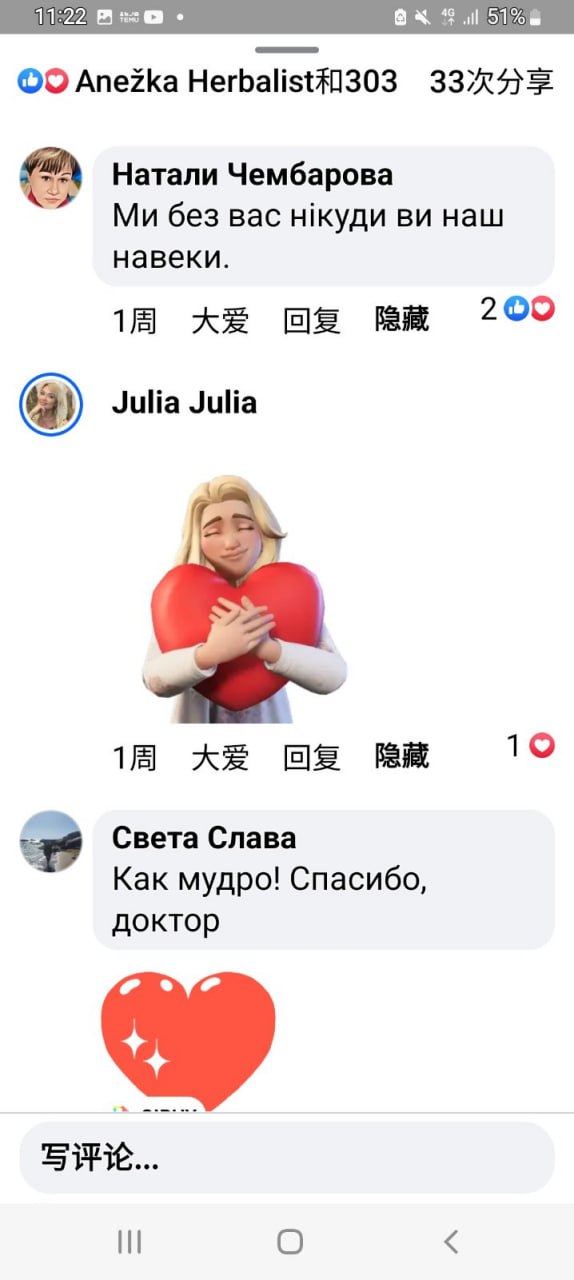This screenshot has height=1280, width=574.
Task: Open the 33次分享 shares list
Action: [x=491, y=81]
